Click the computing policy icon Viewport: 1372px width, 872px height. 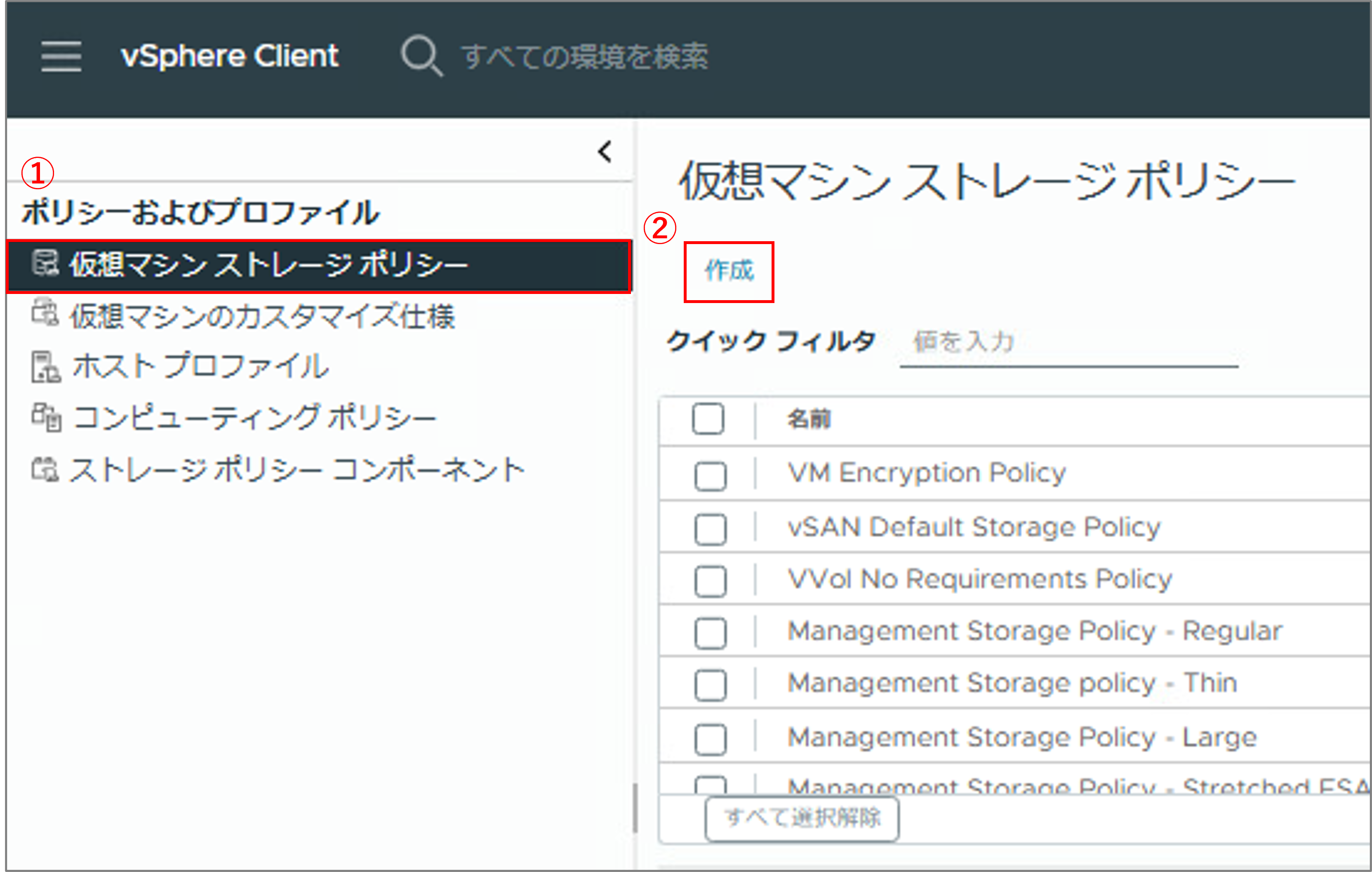46,418
